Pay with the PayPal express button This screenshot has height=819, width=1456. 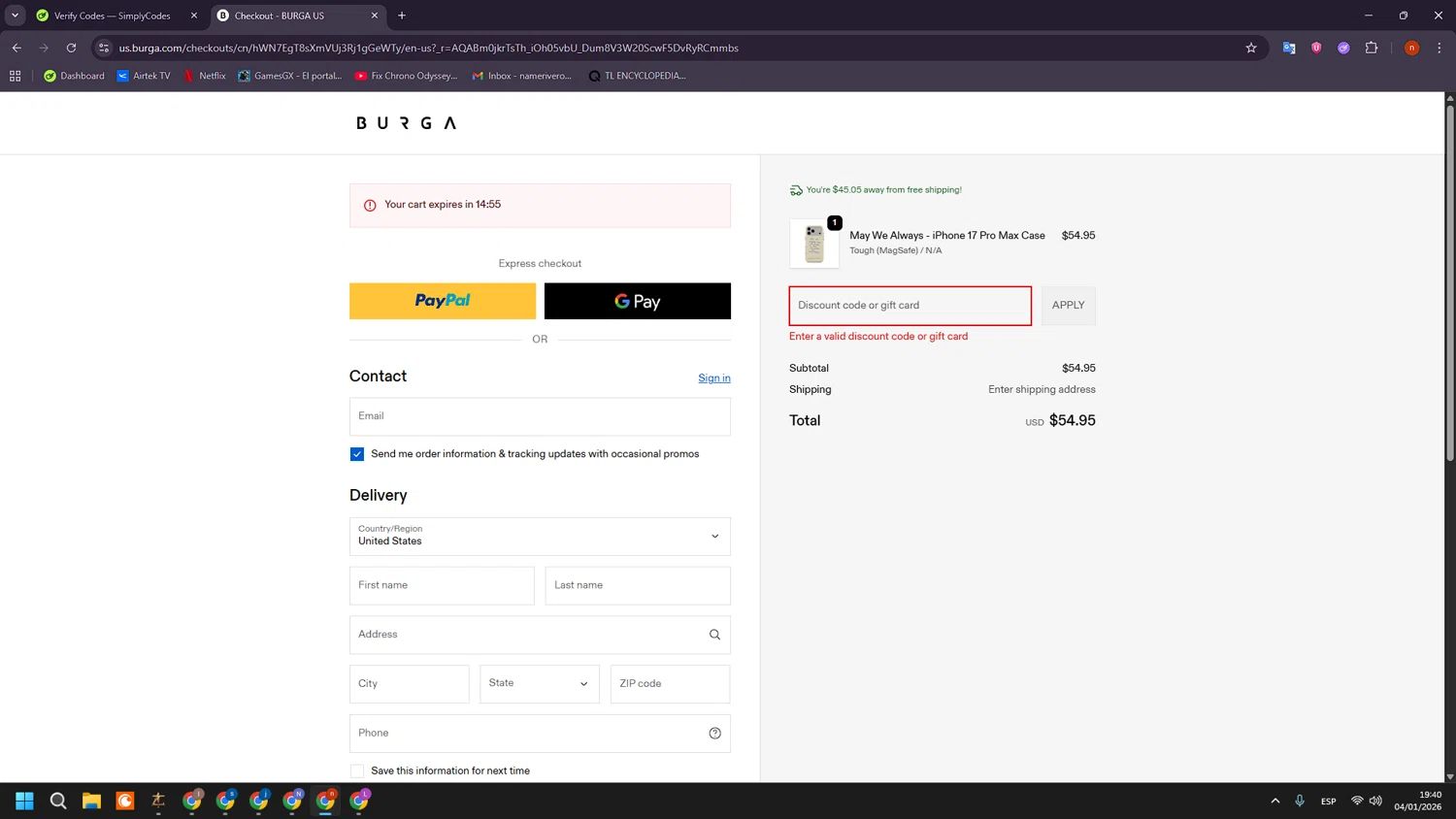(443, 301)
